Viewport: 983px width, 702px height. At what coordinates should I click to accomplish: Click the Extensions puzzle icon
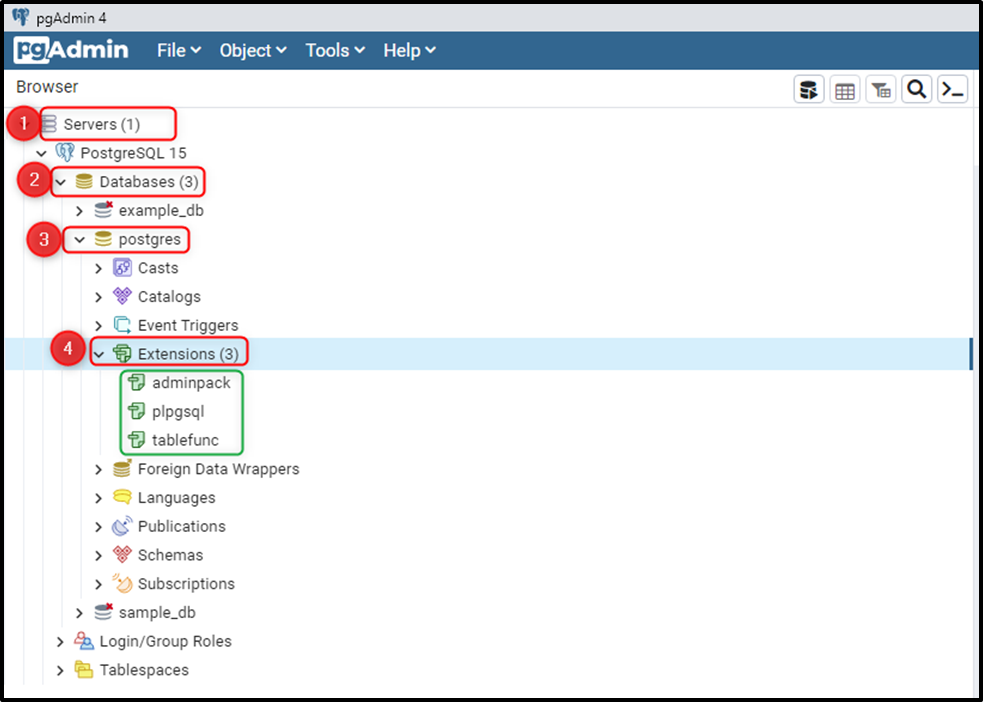(121, 353)
